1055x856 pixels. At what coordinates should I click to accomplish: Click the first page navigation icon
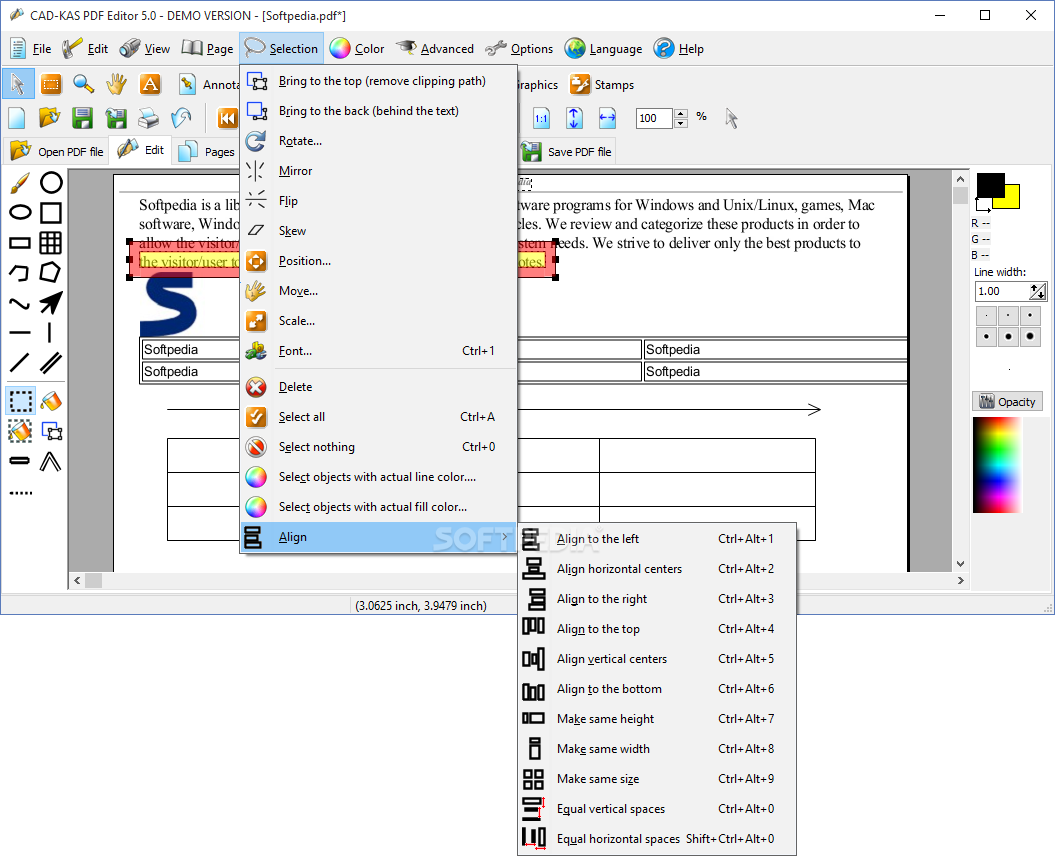click(x=227, y=118)
